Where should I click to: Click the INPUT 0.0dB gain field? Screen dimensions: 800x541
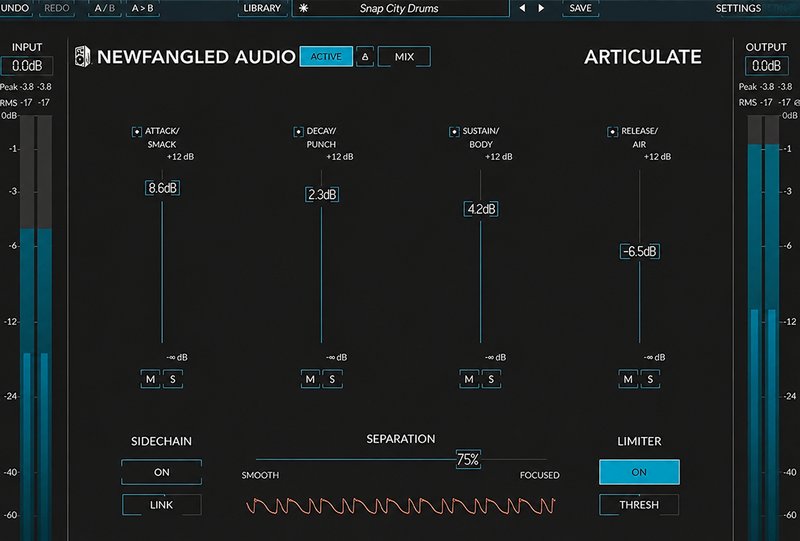coord(27,66)
